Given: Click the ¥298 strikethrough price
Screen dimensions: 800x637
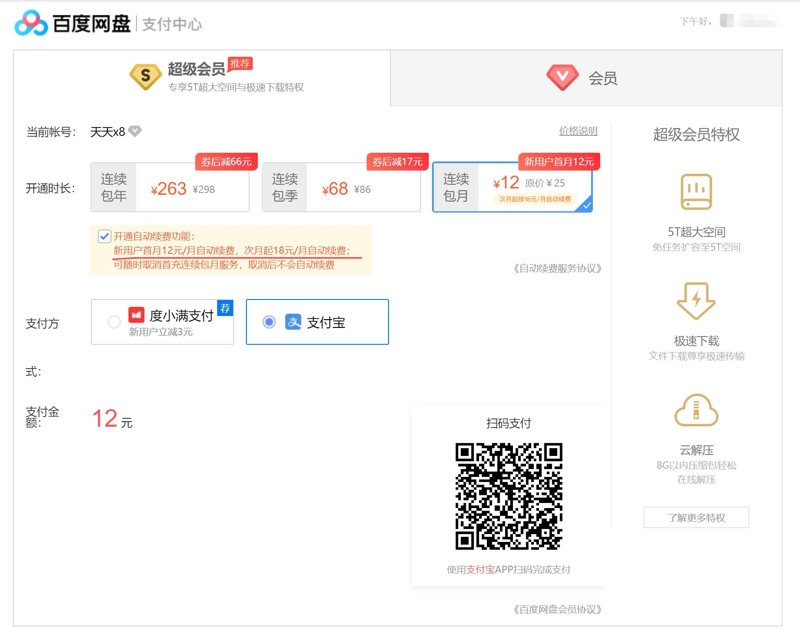Looking at the screenshot, I should (x=204, y=189).
